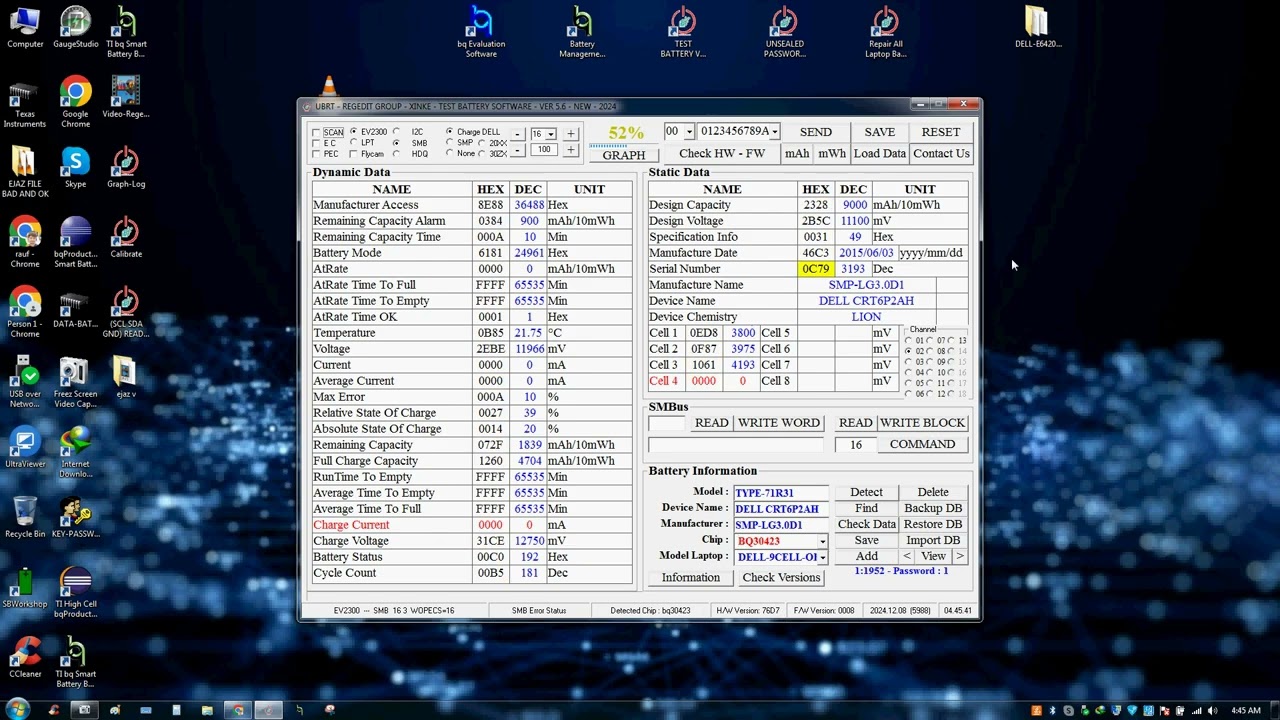Open DELL-E6420 folder on desktop

point(1037,28)
